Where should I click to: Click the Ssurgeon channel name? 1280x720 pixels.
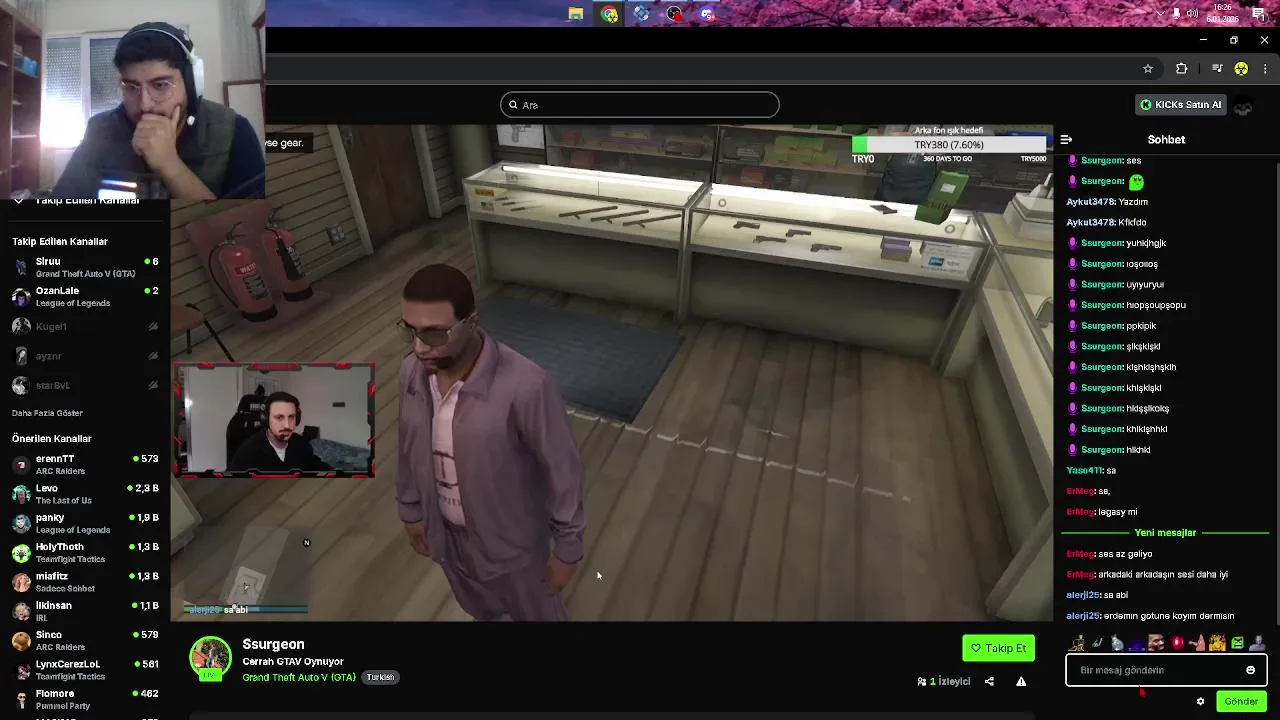273,644
